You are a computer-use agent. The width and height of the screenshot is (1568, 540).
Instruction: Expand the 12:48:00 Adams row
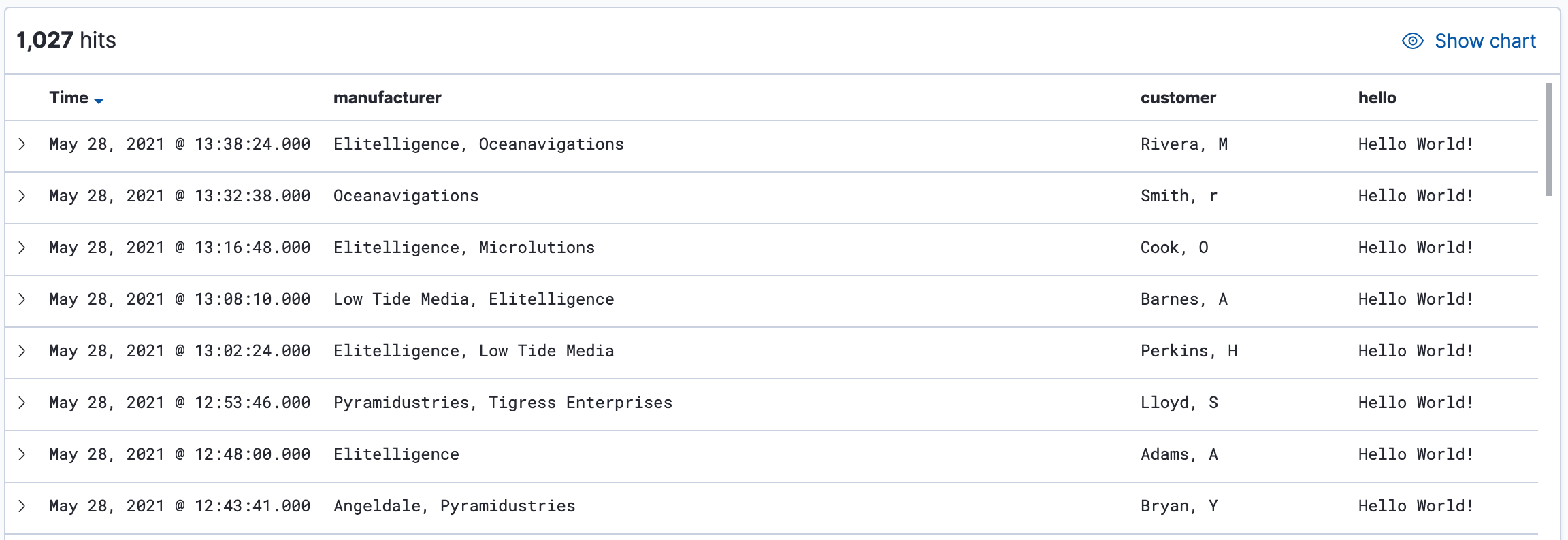click(x=22, y=454)
